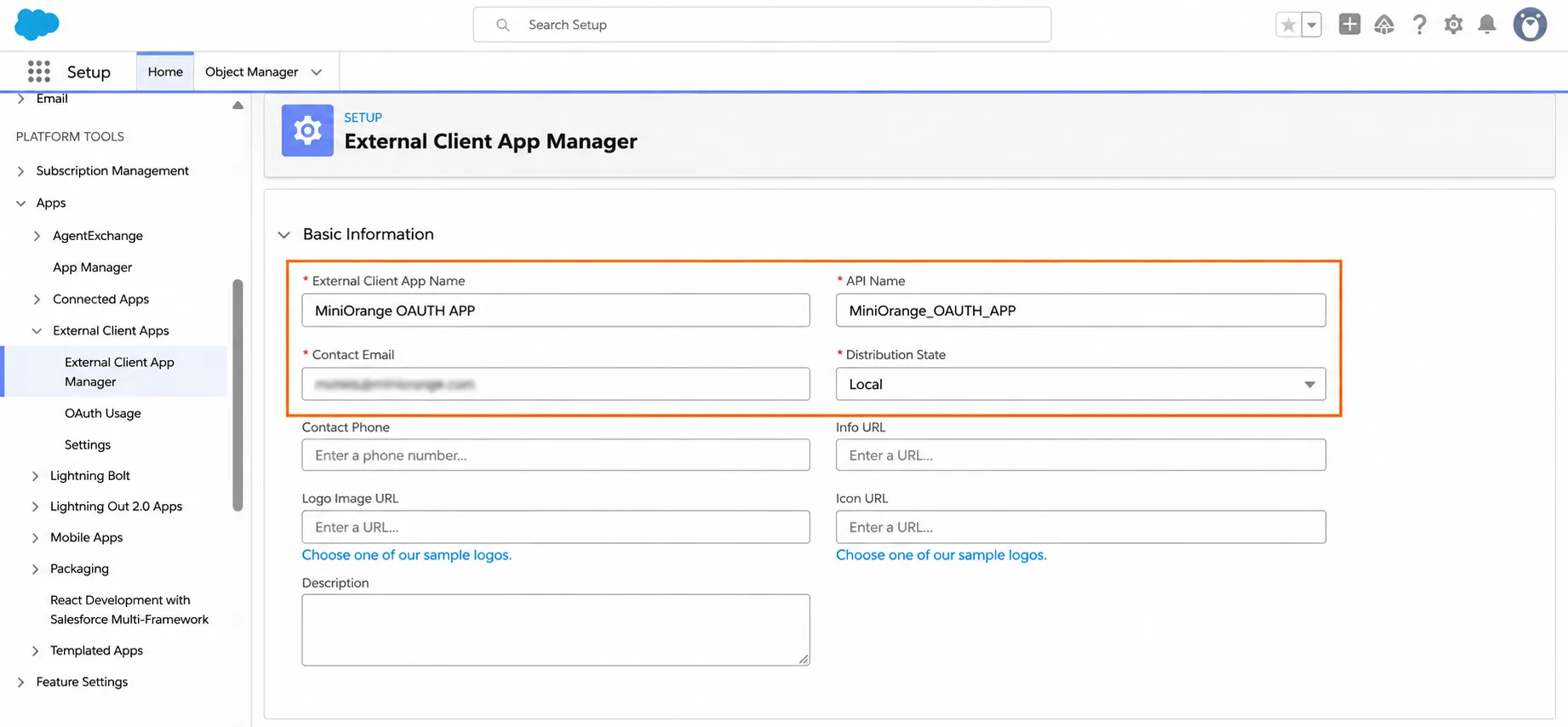
Task: Open Settings under External Client Apps
Action: point(88,444)
